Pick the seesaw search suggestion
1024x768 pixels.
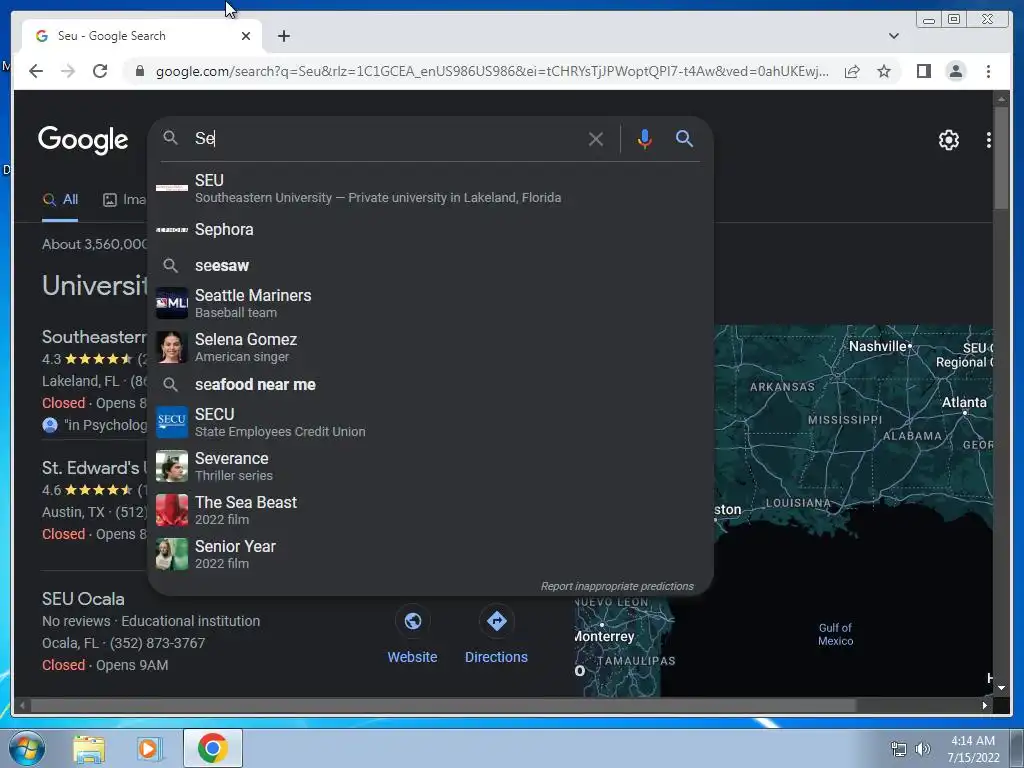tap(430, 265)
